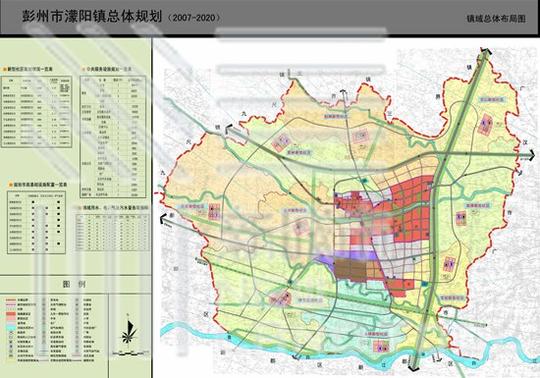Pick the cyan swatch in the legend
540x378 pixels.
pyautogui.click(x=11, y=328)
